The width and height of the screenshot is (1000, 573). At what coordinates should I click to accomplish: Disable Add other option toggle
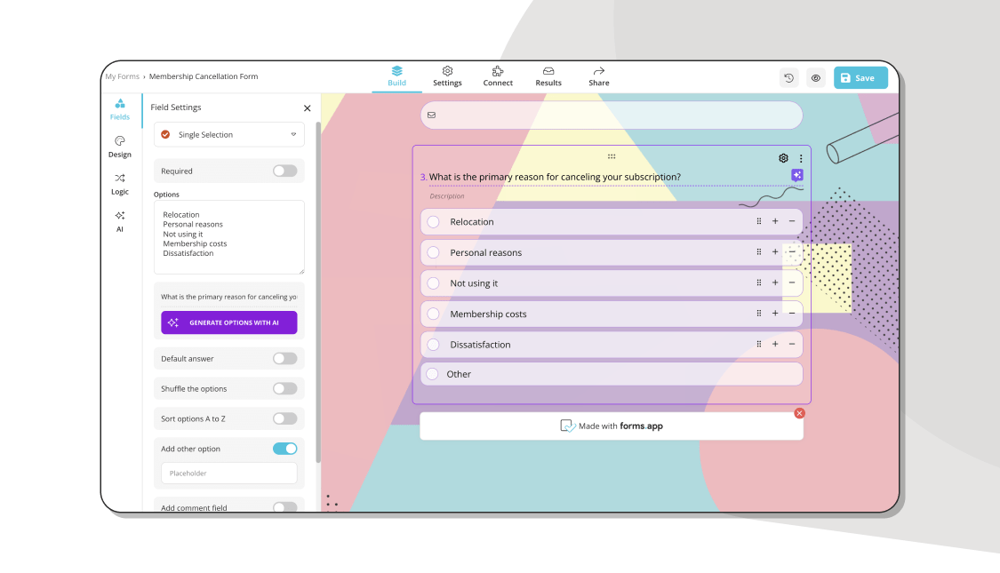285,449
